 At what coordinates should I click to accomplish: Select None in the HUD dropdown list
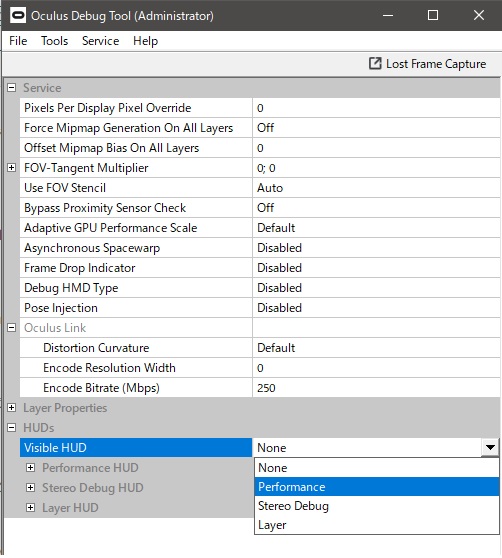[377, 468]
